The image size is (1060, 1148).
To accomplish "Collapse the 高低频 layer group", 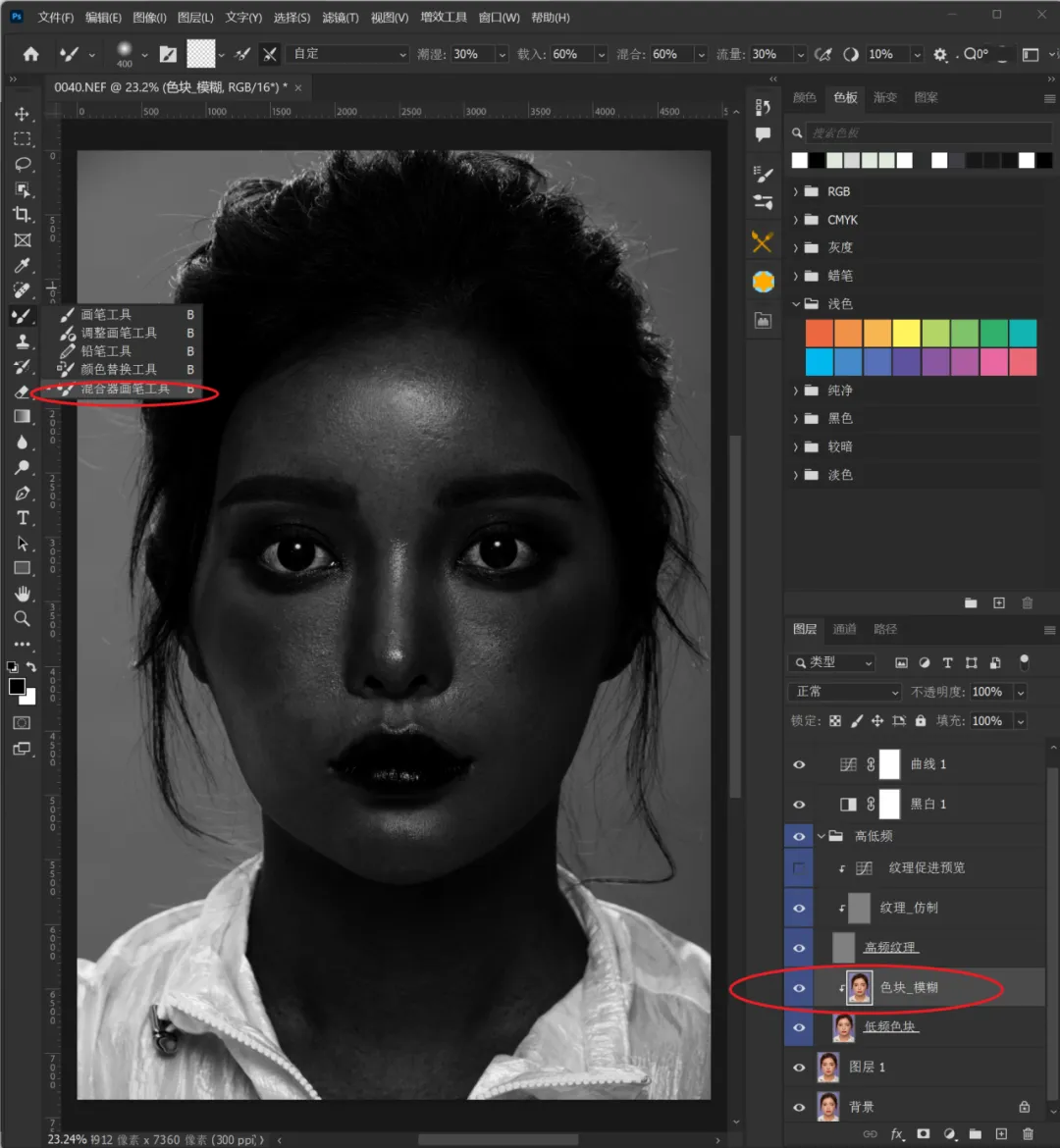I will (821, 836).
